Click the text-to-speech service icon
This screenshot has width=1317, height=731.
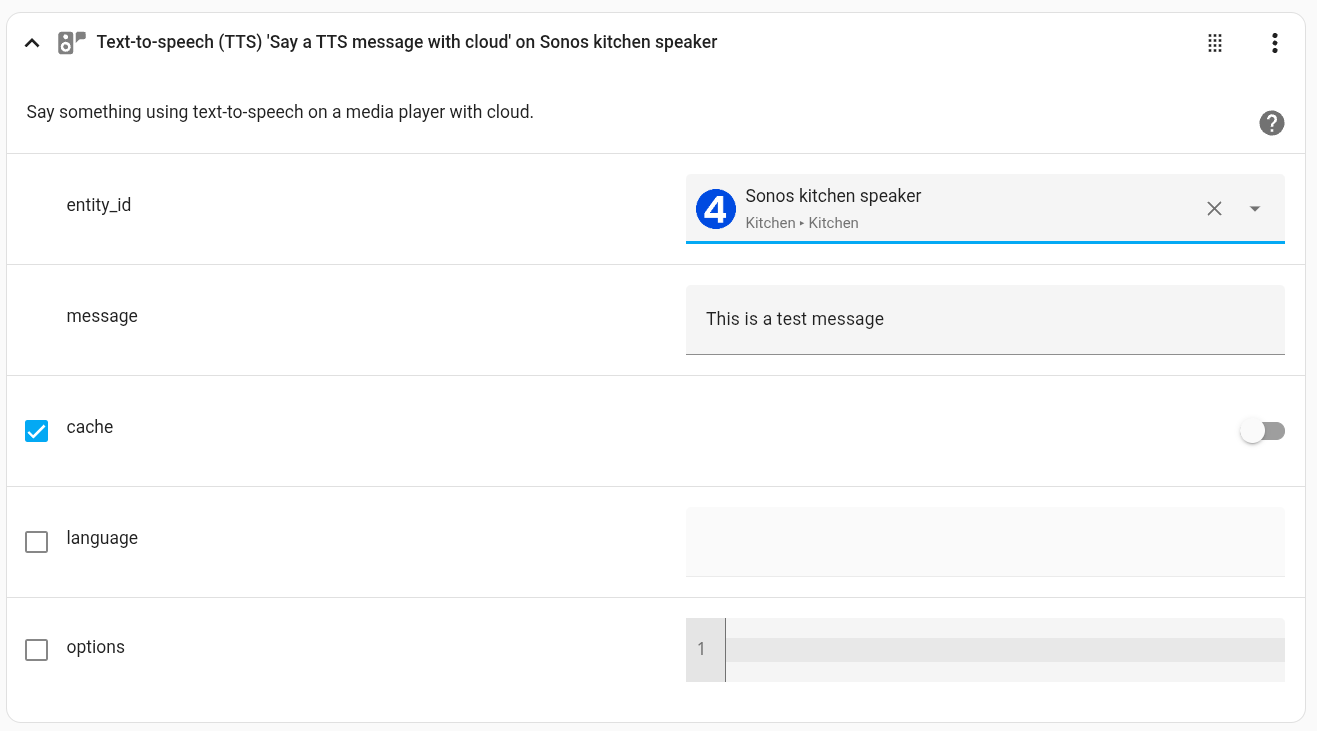(x=70, y=42)
